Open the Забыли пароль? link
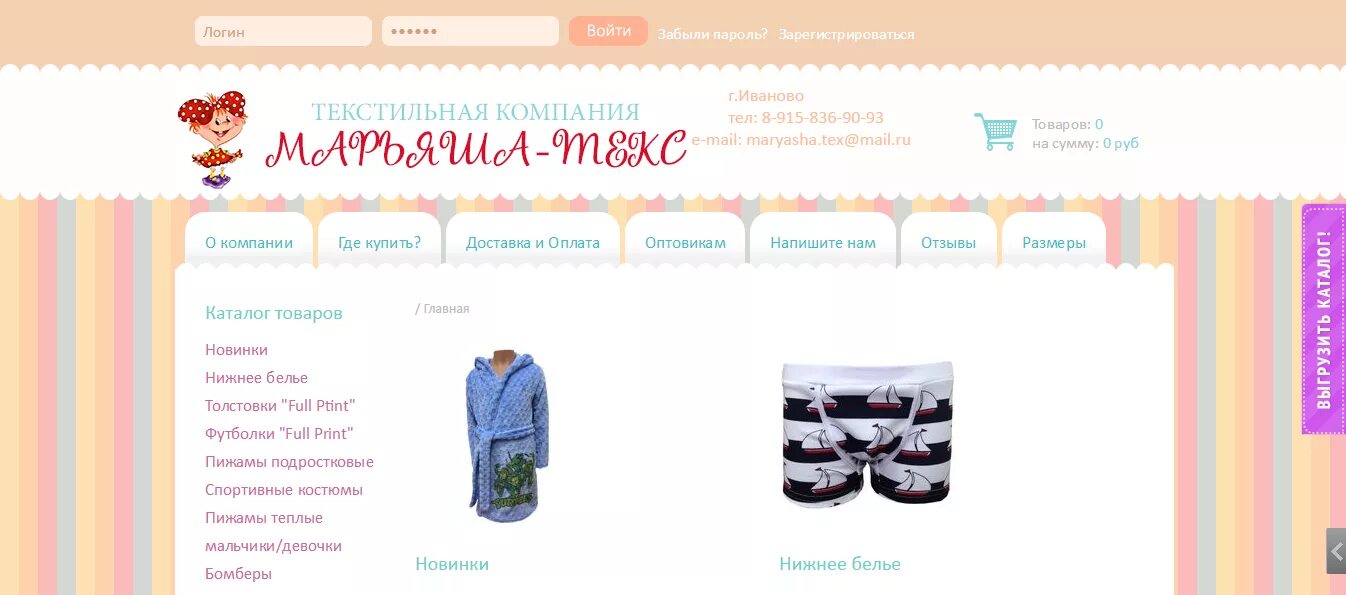 click(712, 34)
